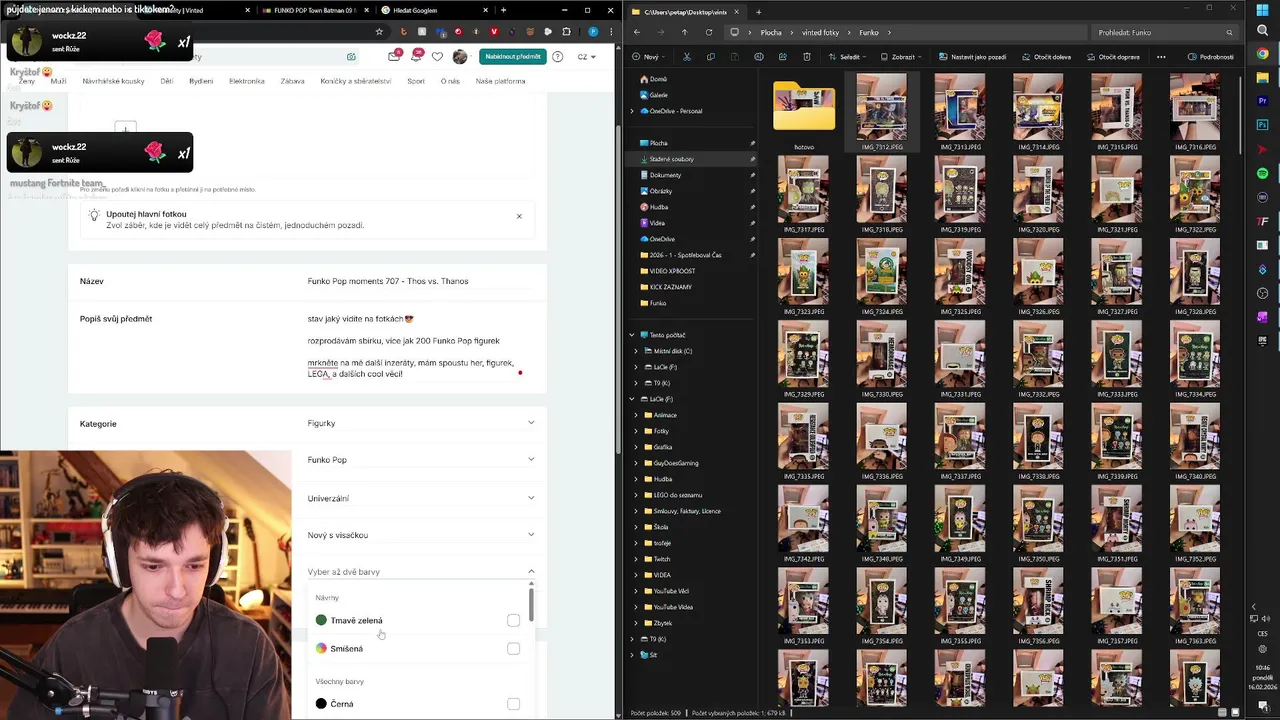Expand the Funko Pop dropdown
The image size is (1280, 720).
[x=421, y=460]
